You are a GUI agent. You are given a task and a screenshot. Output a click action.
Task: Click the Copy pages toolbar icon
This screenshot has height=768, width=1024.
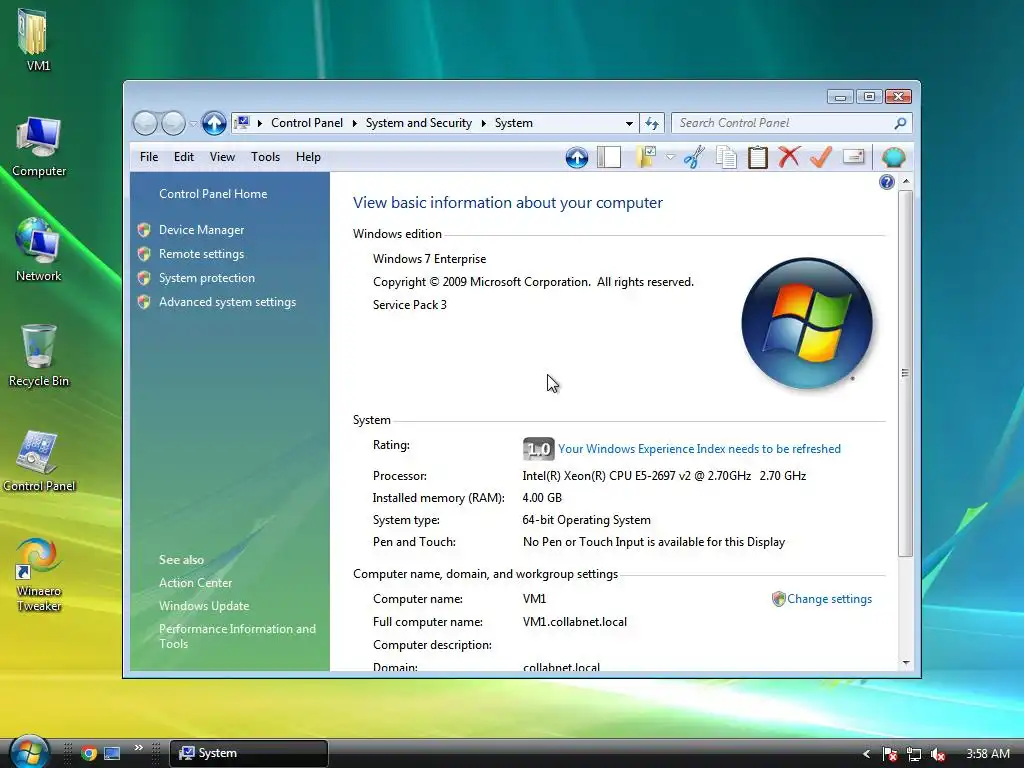click(726, 157)
